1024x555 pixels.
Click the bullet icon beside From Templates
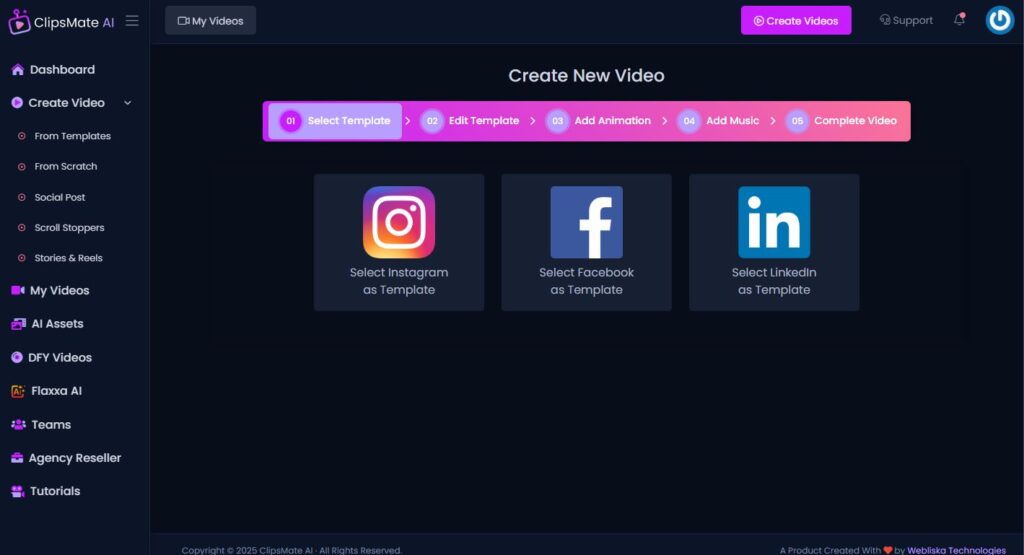[x=22, y=136]
